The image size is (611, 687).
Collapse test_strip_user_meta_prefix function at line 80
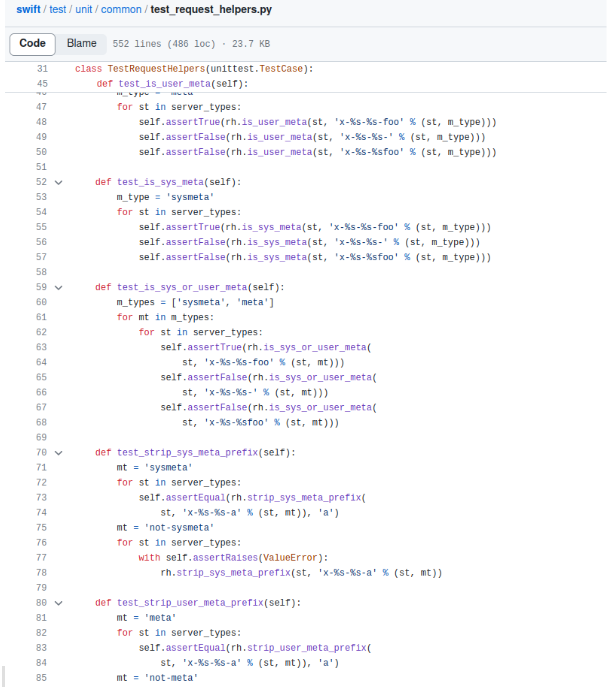58,603
